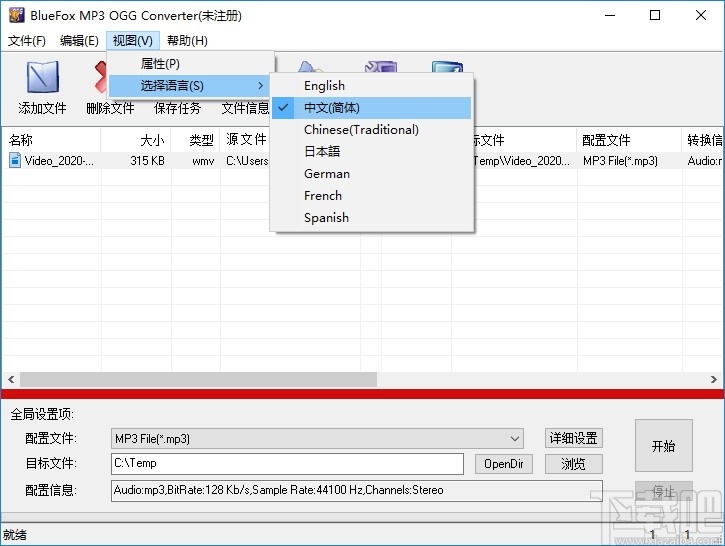Click the 保存任务 toolbar label
The image size is (725, 546).
tap(178, 108)
